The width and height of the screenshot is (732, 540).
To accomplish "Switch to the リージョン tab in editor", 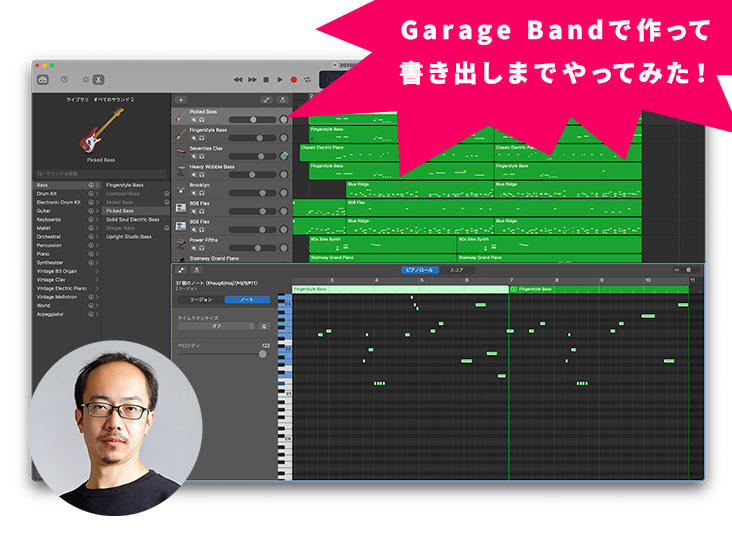I will pos(201,300).
